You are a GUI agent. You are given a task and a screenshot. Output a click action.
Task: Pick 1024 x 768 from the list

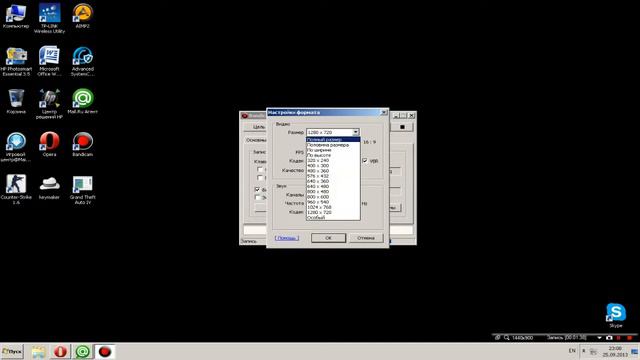(333, 207)
